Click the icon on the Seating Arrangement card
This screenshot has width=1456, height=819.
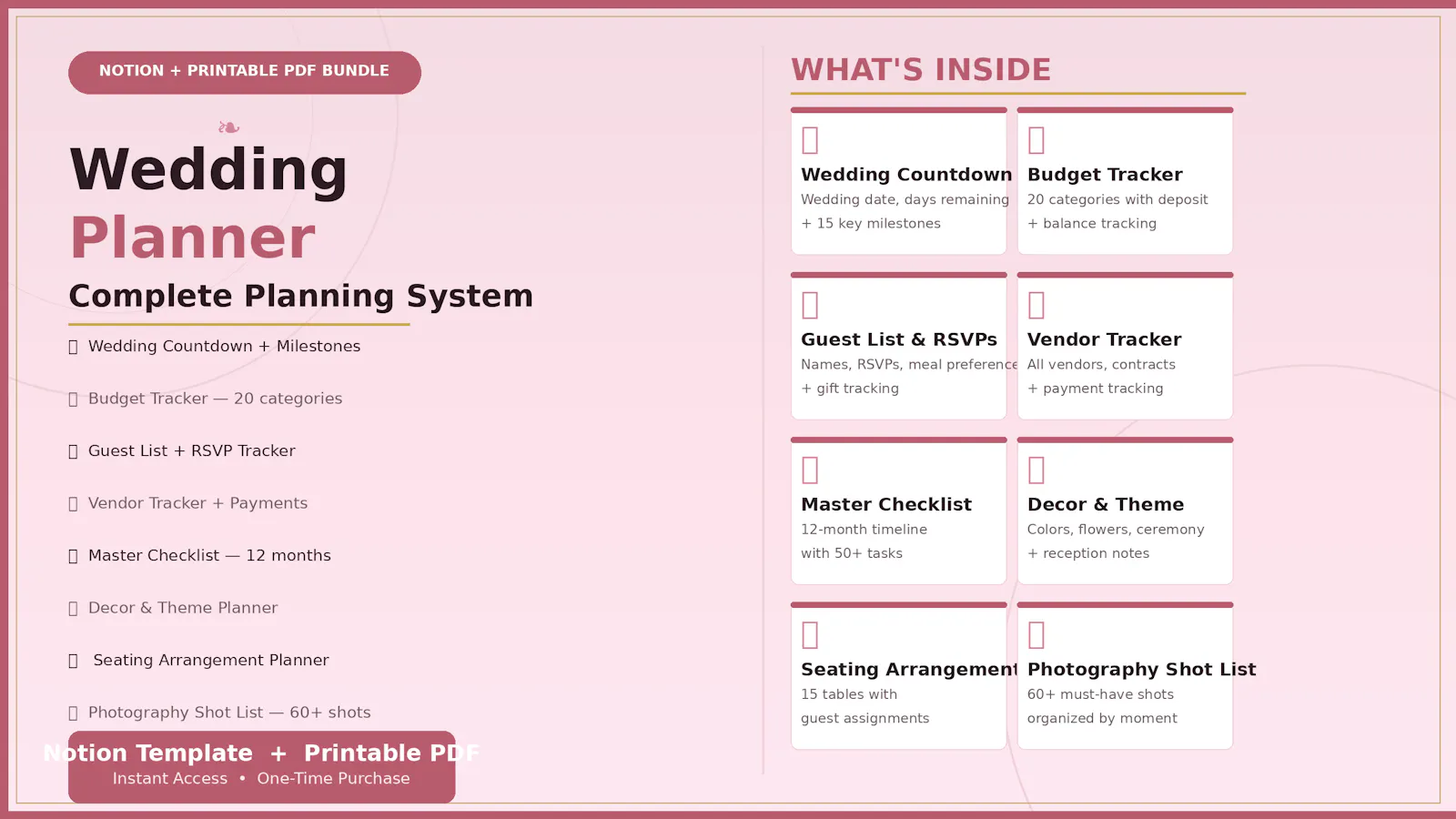point(810,634)
